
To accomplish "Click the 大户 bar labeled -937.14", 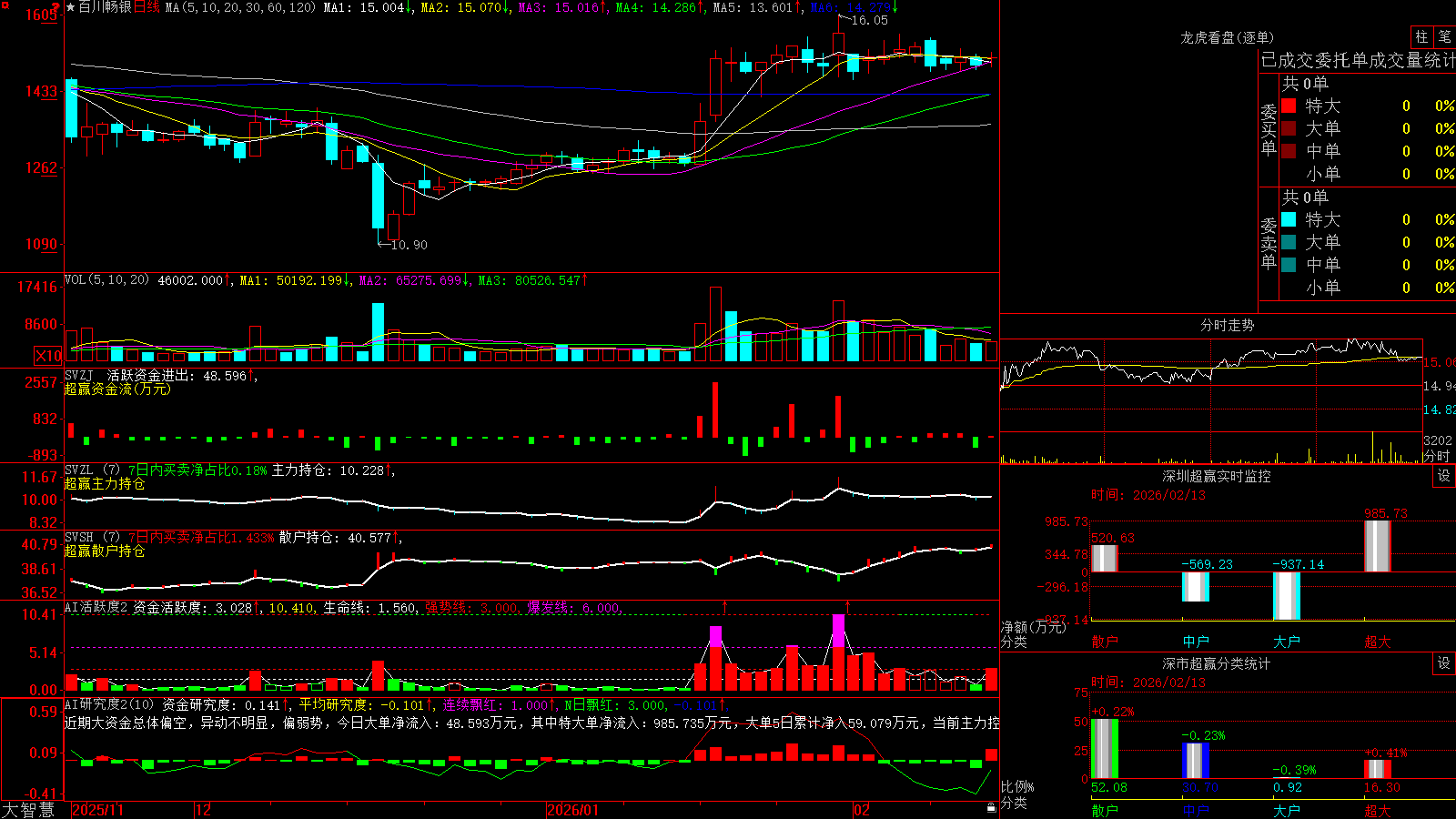I will click(1287, 596).
